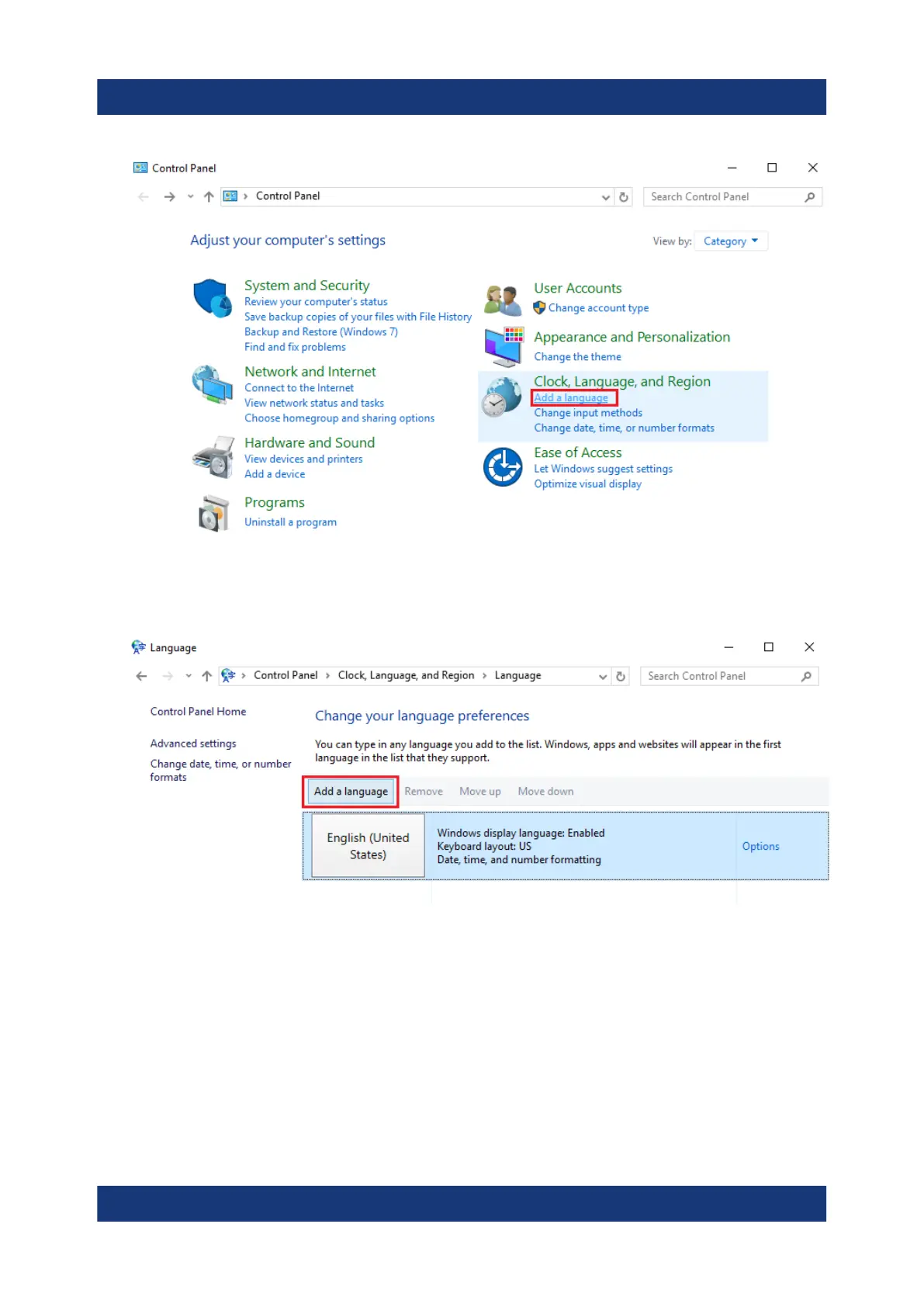Screen dimensions: 924x1307
Task: Open the Network and Internet globe icon
Action: tap(213, 385)
